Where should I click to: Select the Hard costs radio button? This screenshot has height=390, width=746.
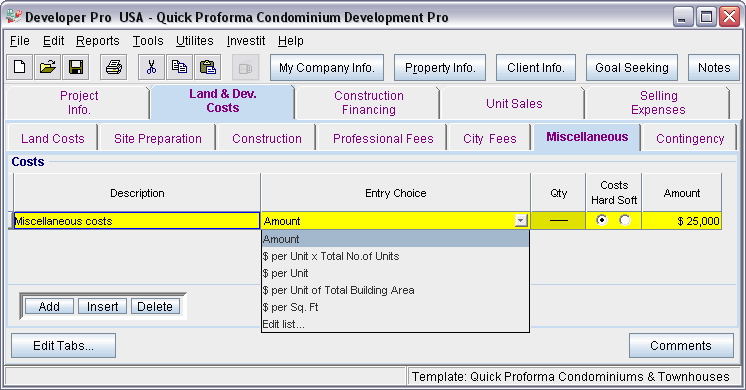point(602,220)
